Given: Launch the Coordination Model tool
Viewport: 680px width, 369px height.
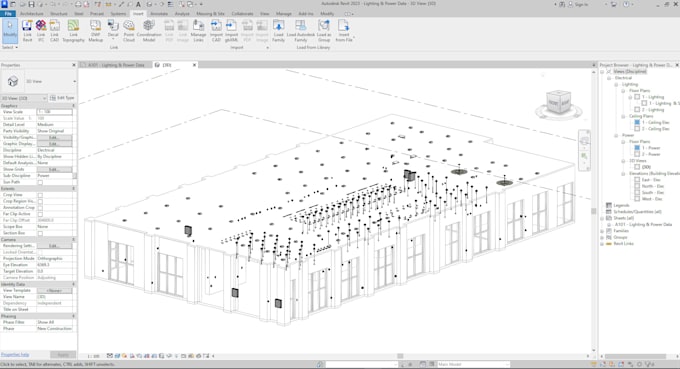Looking at the screenshot, I should [x=149, y=31].
